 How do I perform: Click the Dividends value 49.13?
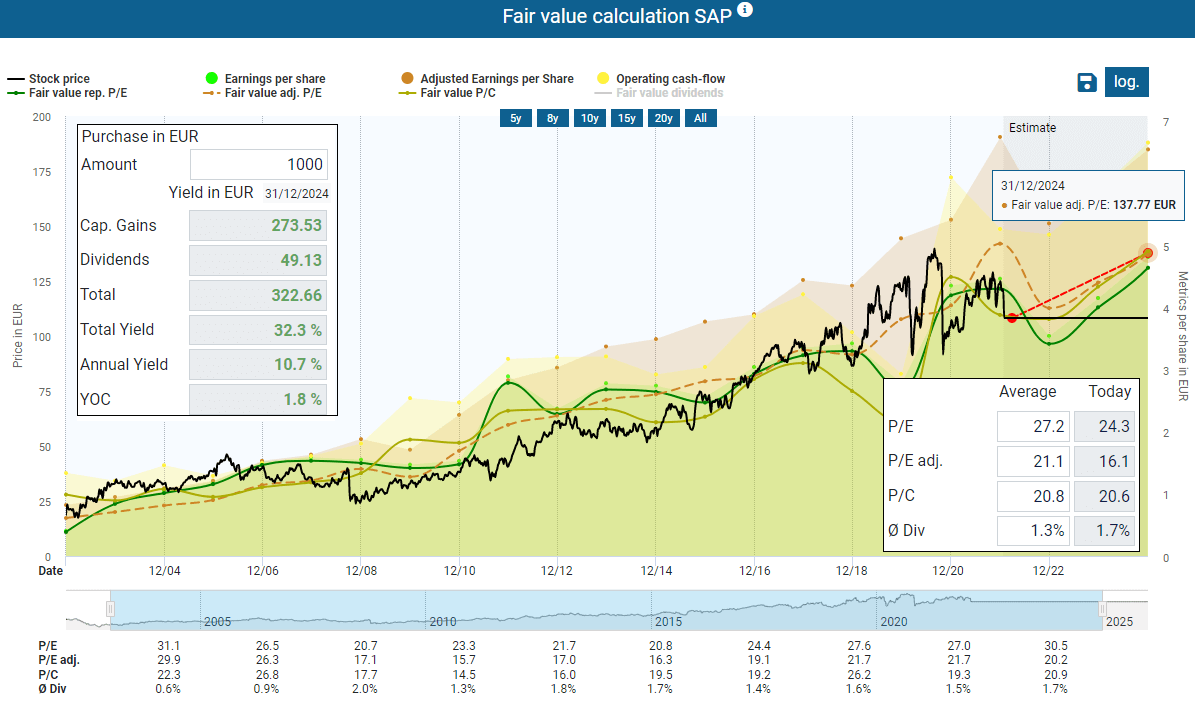pos(258,260)
